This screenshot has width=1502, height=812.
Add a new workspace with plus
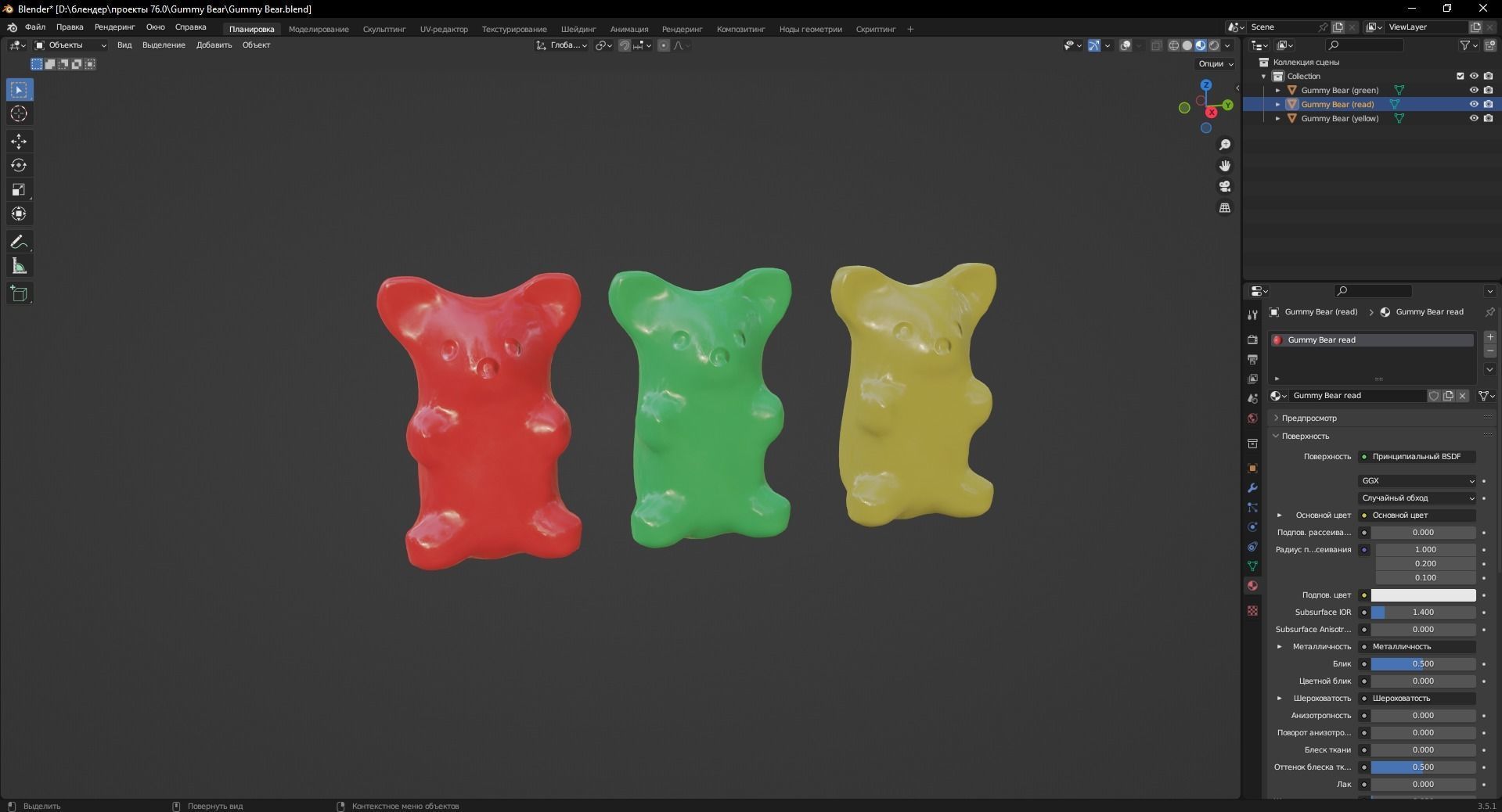(910, 29)
